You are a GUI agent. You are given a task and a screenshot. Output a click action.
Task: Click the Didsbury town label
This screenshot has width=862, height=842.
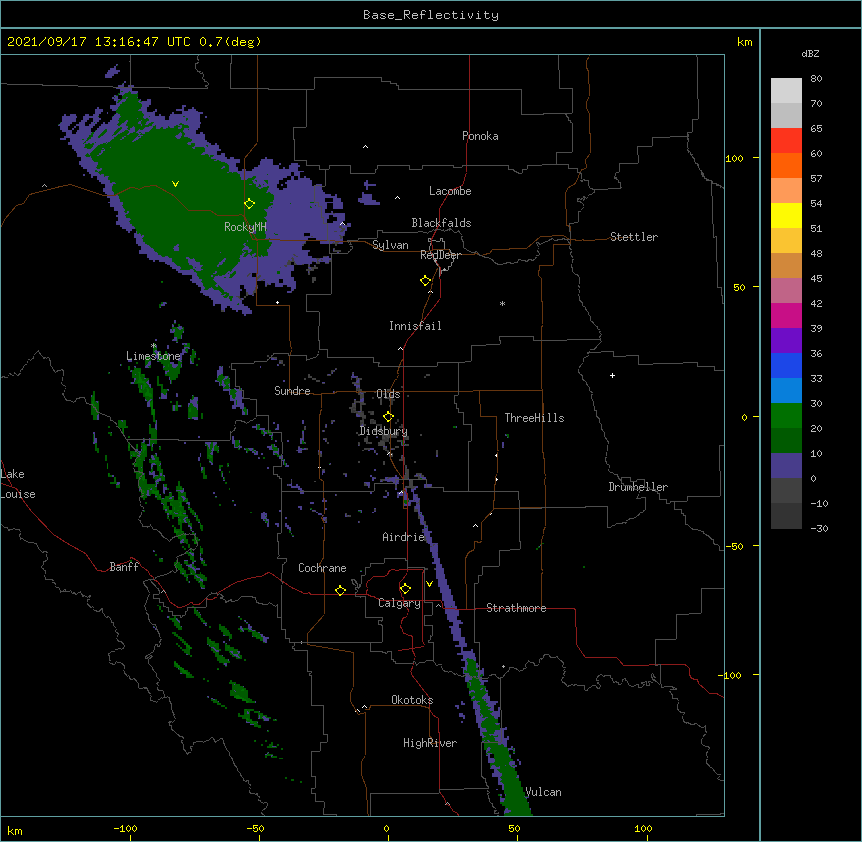point(384,431)
